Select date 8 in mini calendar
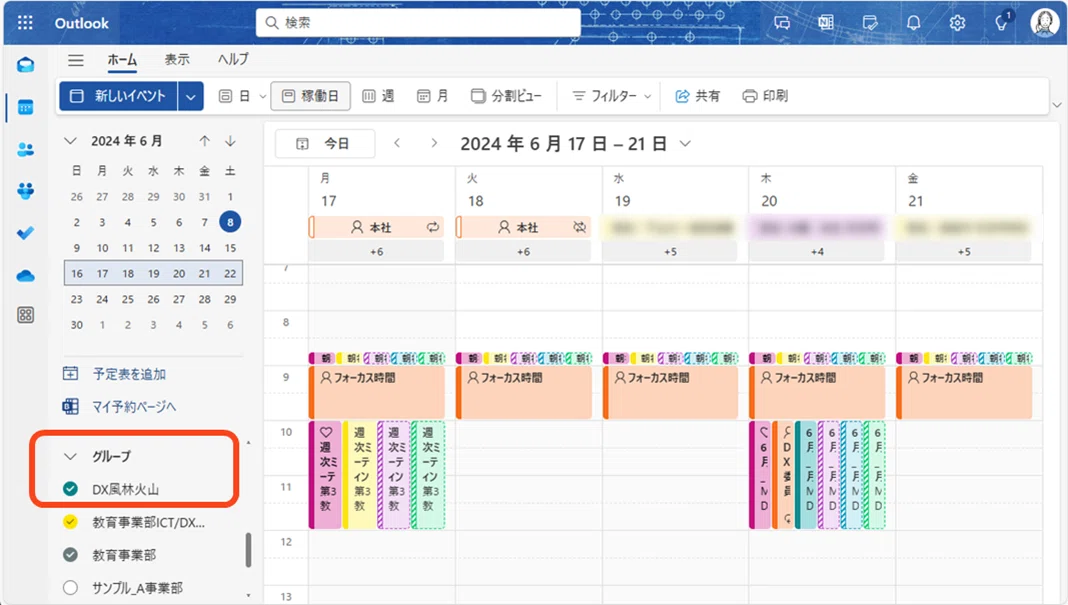 [230, 222]
